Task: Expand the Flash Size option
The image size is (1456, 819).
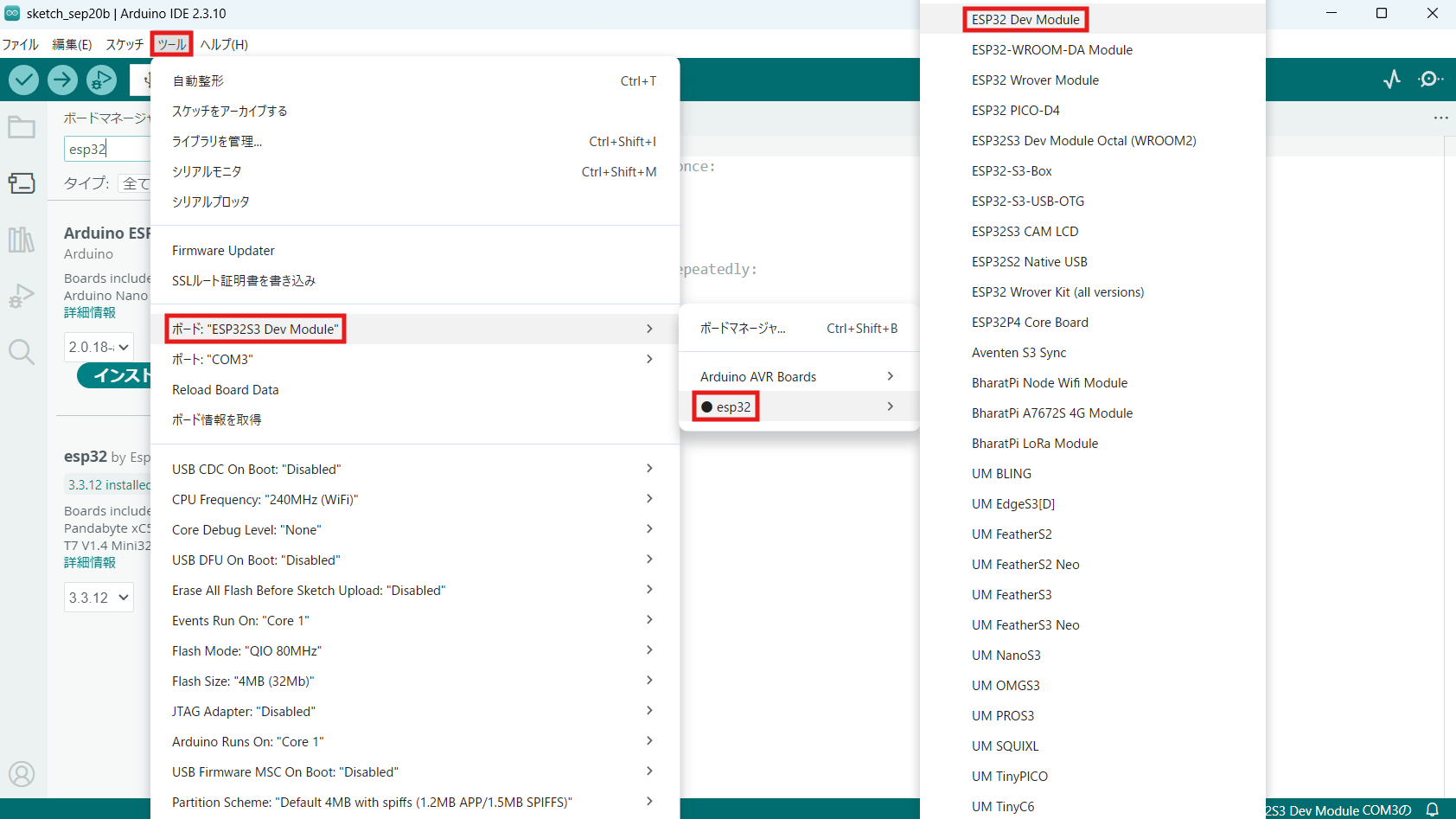Action: pos(415,681)
